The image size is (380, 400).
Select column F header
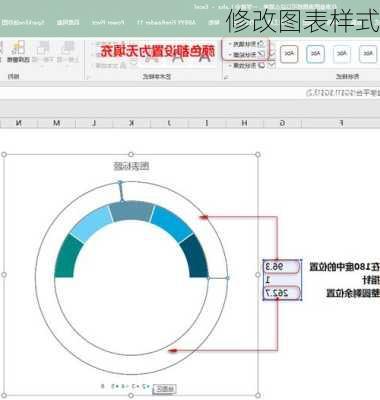340,123
